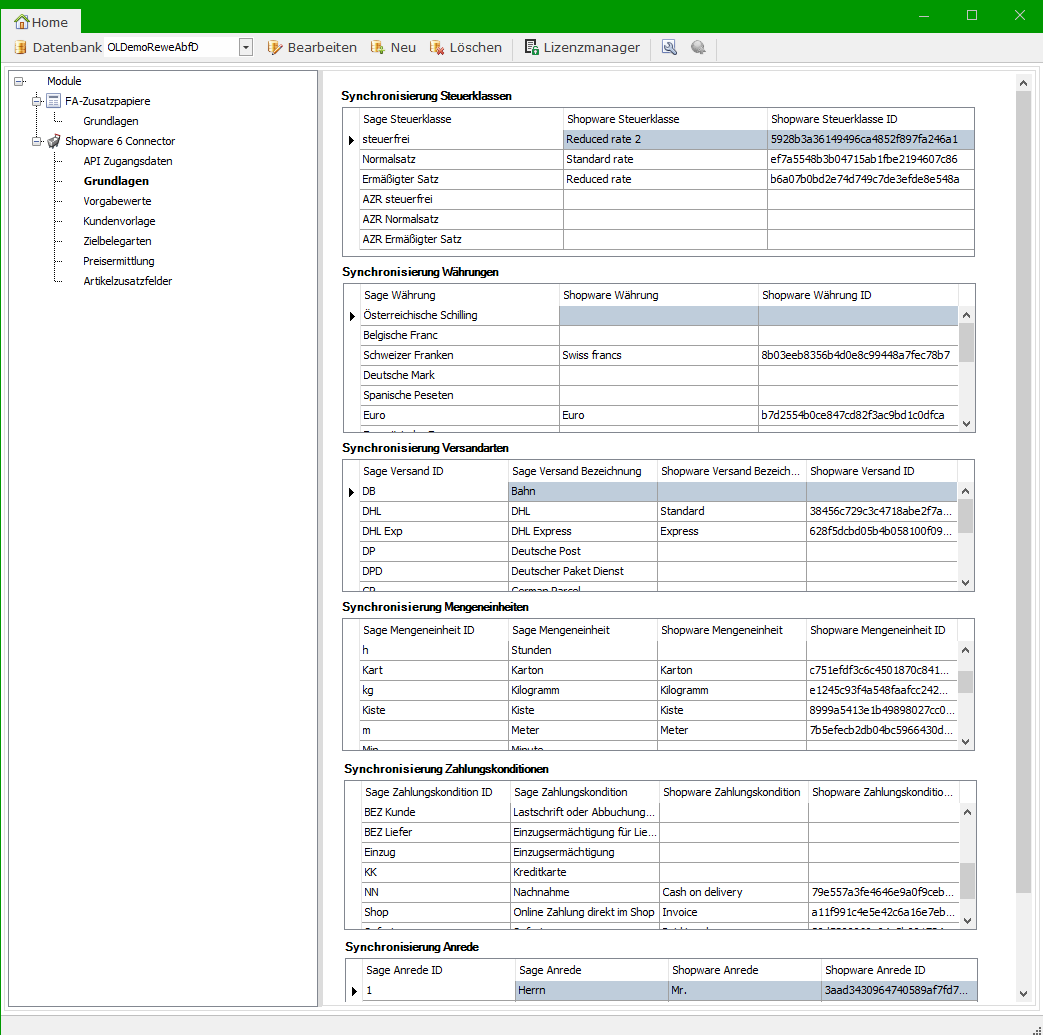The image size is (1043, 1035).
Task: Open the Datenbank dropdown list
Action: coord(246,47)
